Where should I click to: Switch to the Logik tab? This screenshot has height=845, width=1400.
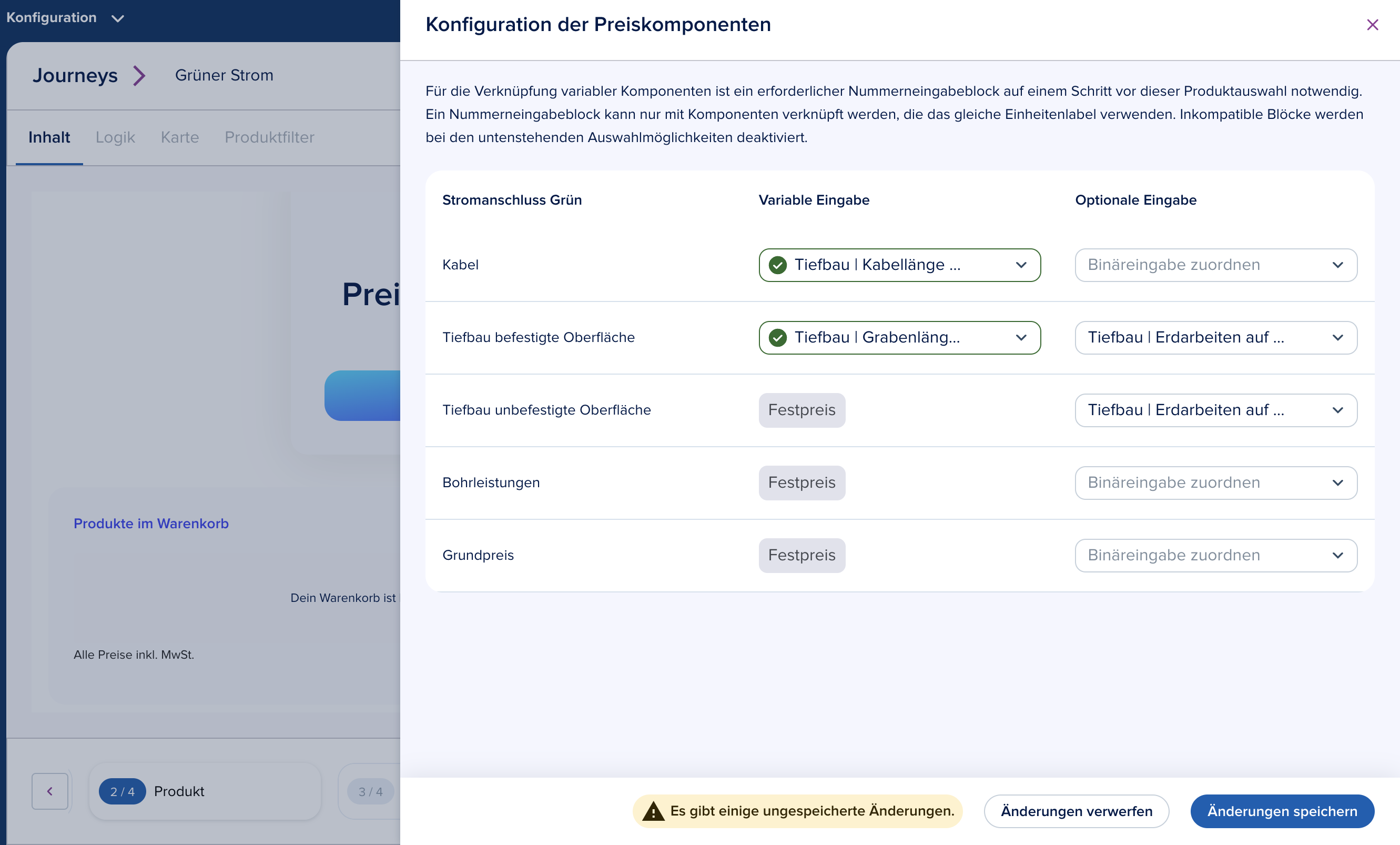pos(115,137)
